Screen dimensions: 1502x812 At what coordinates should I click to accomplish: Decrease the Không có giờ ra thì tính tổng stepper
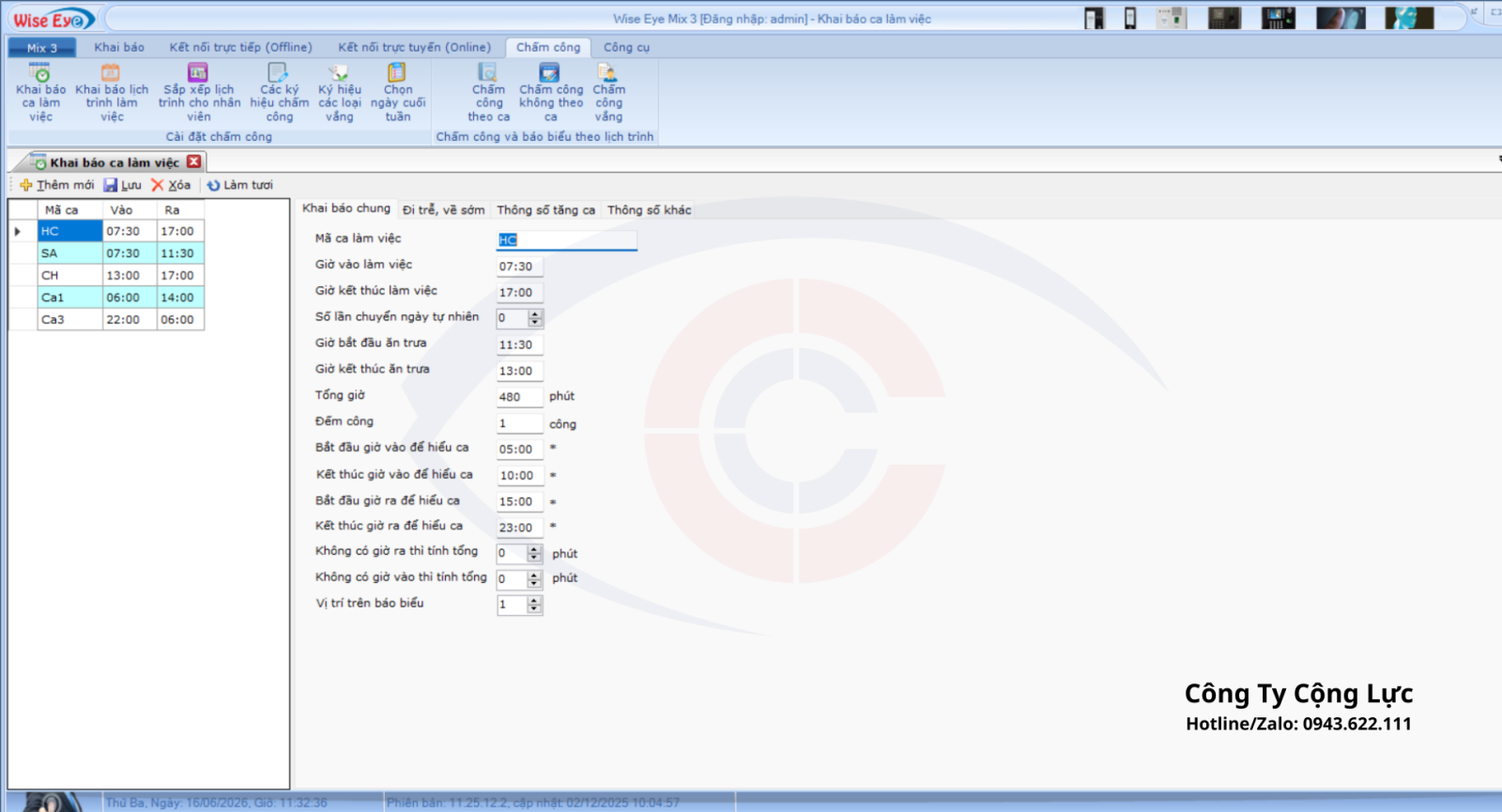(x=535, y=558)
